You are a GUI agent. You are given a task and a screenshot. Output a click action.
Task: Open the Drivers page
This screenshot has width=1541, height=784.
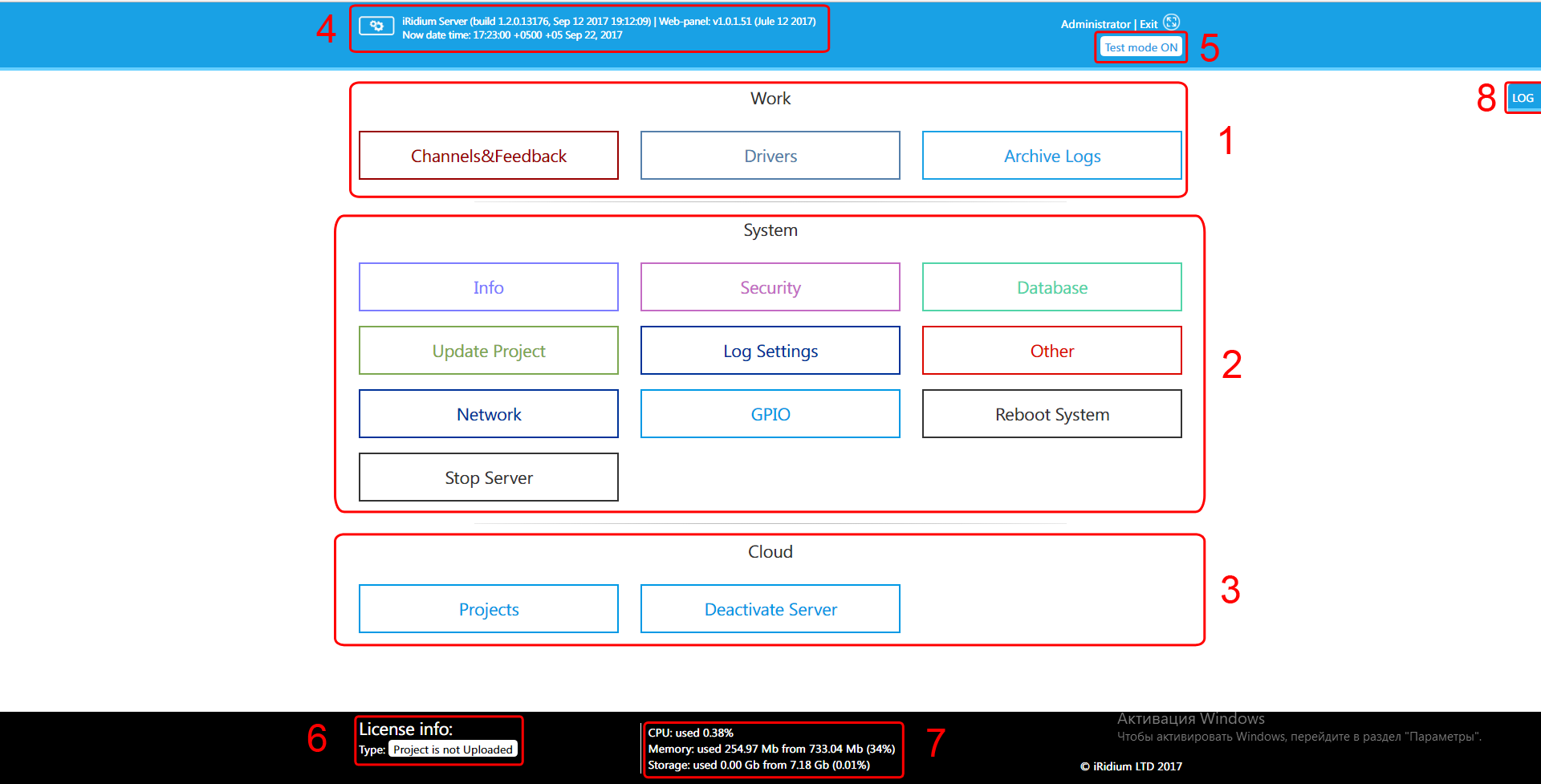click(x=770, y=156)
